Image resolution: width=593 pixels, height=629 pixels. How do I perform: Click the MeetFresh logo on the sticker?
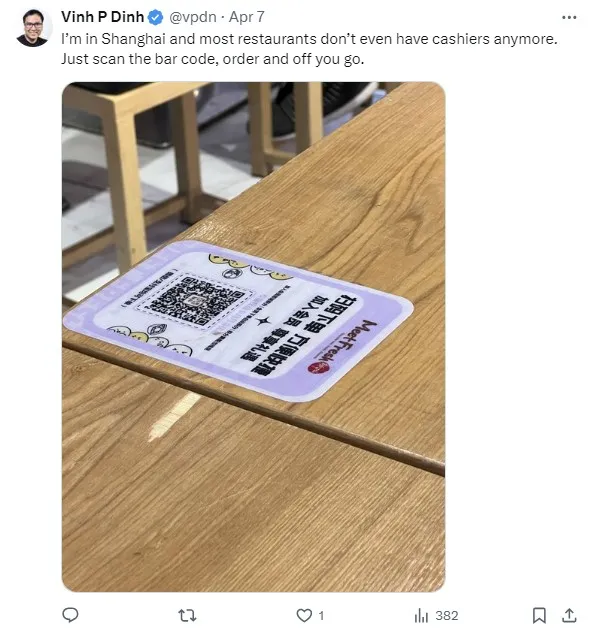(x=341, y=347)
